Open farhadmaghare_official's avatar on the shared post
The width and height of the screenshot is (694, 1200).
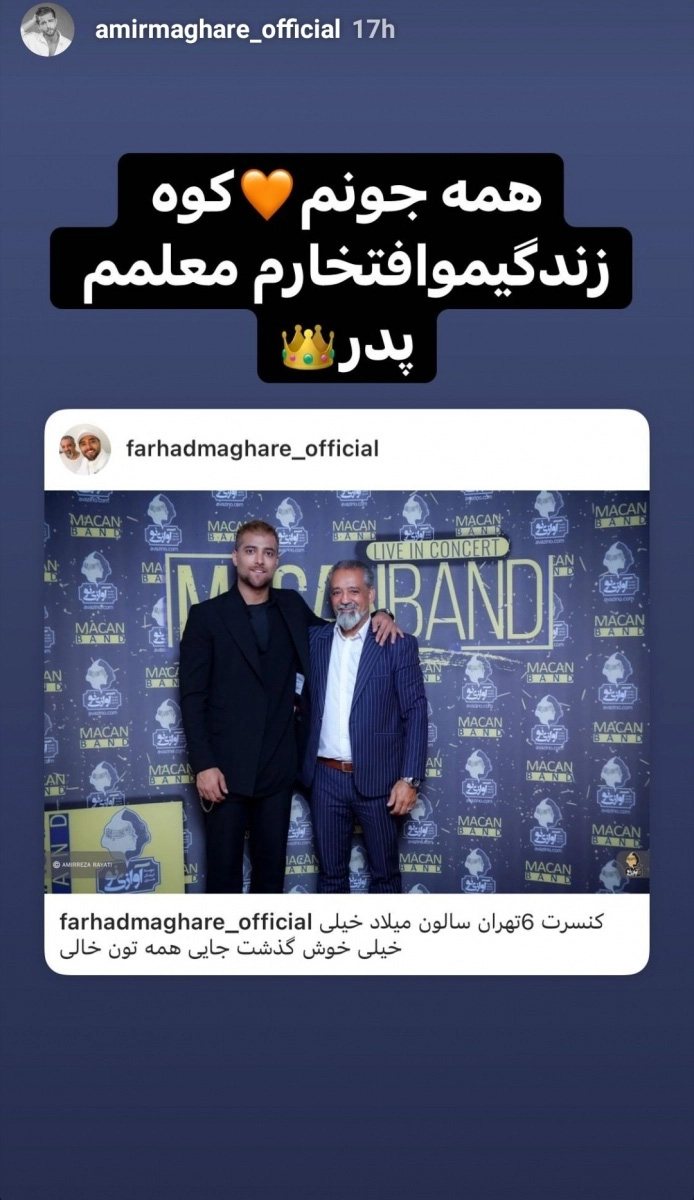85,449
